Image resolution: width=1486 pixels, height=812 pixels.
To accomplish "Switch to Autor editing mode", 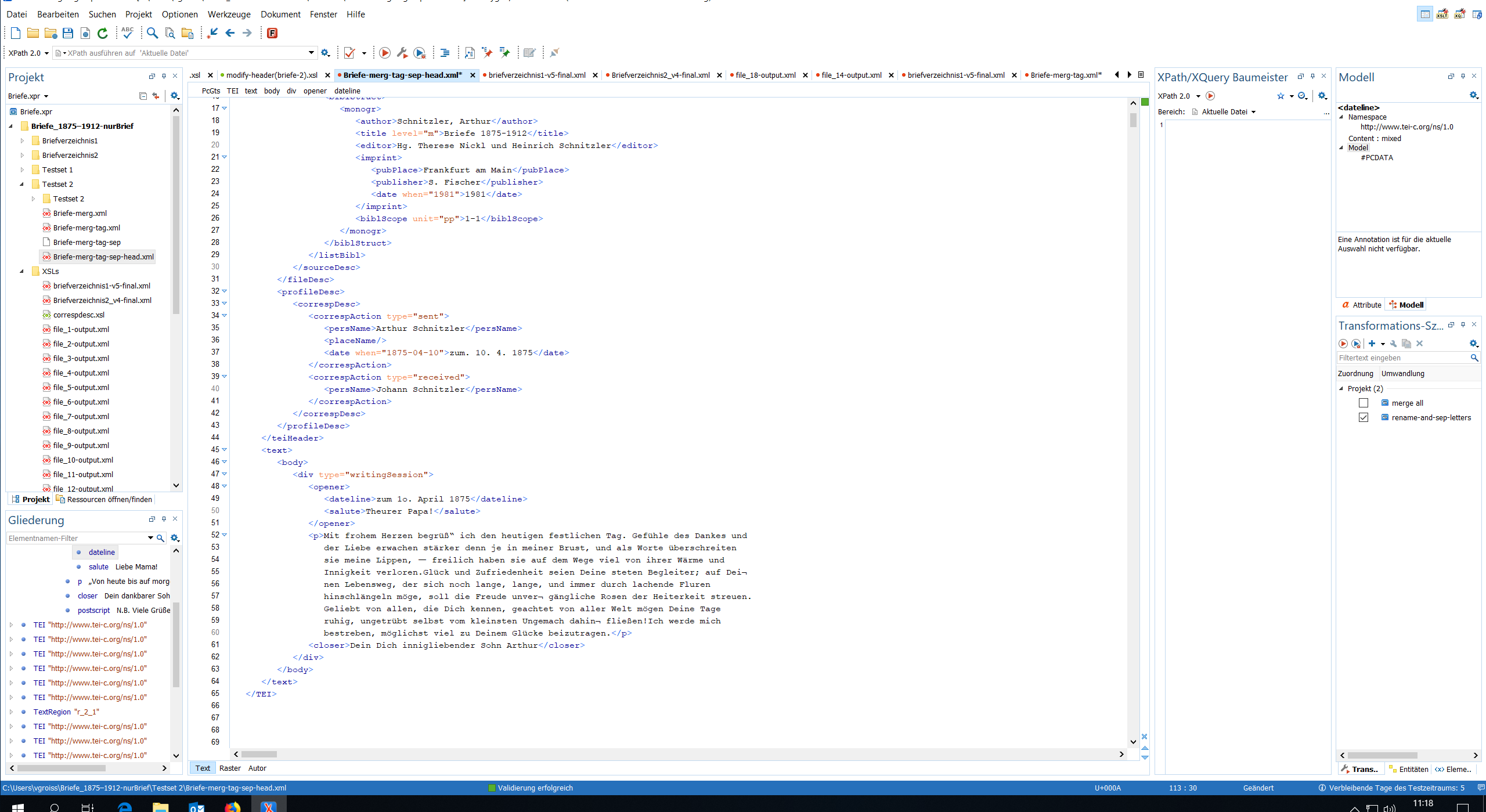I will [257, 768].
